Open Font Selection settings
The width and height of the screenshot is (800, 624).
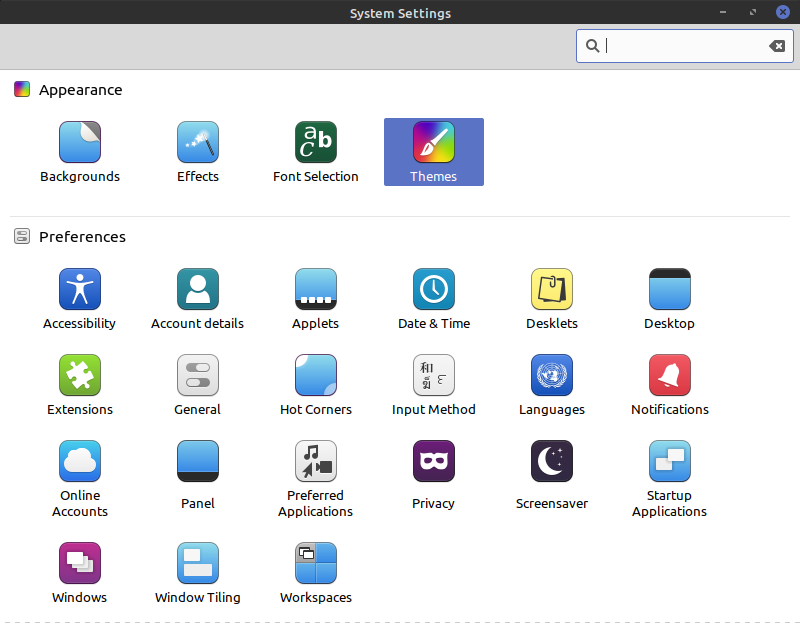pos(315,150)
